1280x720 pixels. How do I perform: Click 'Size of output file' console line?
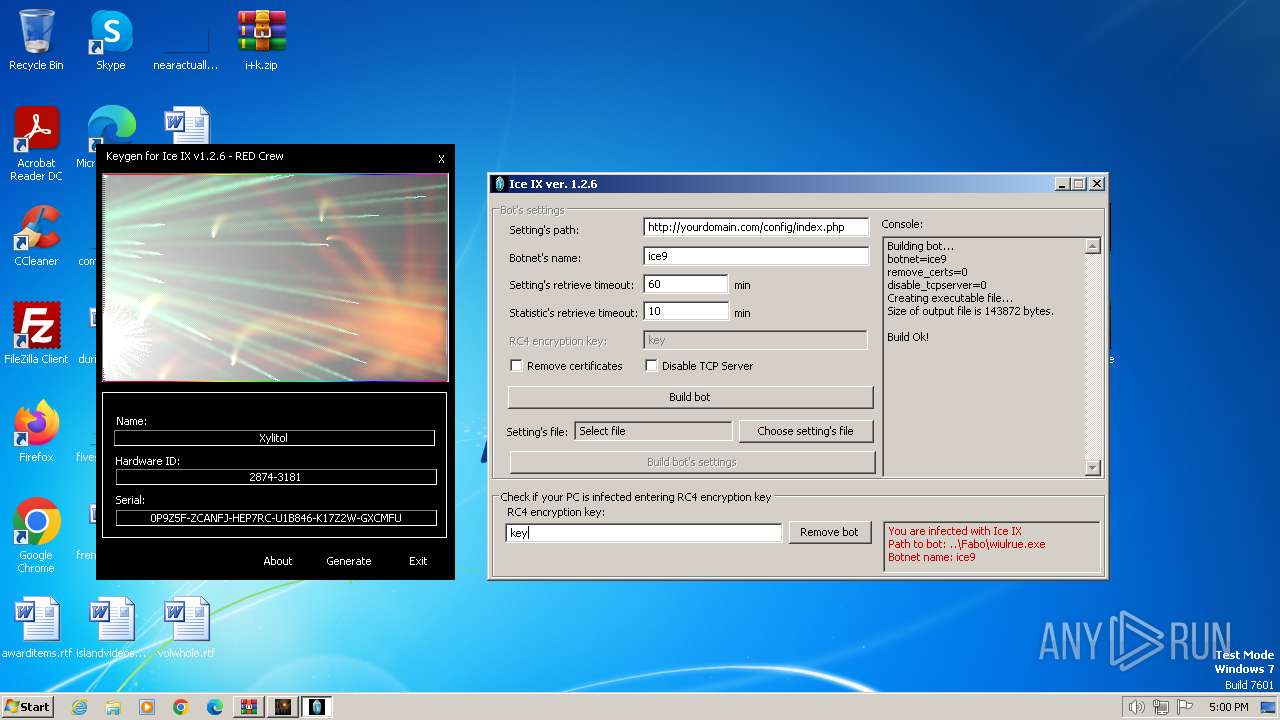click(x=970, y=311)
